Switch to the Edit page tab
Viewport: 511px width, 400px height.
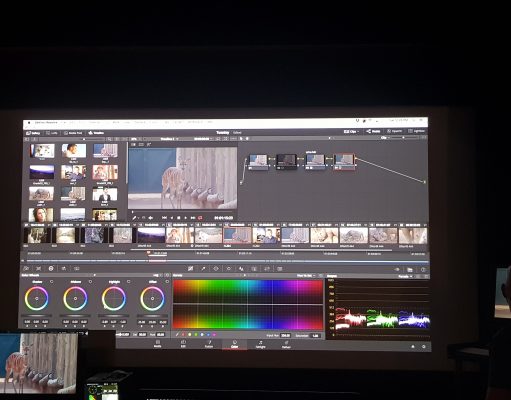pos(183,344)
